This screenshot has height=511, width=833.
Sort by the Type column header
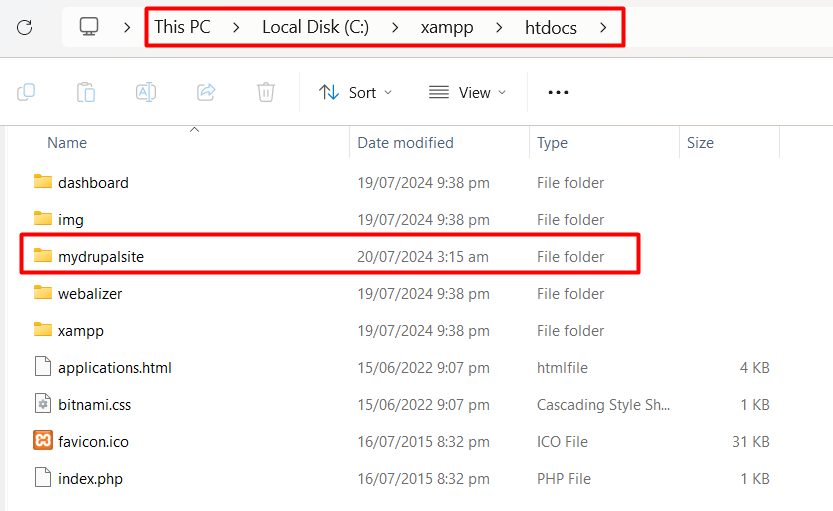click(552, 143)
